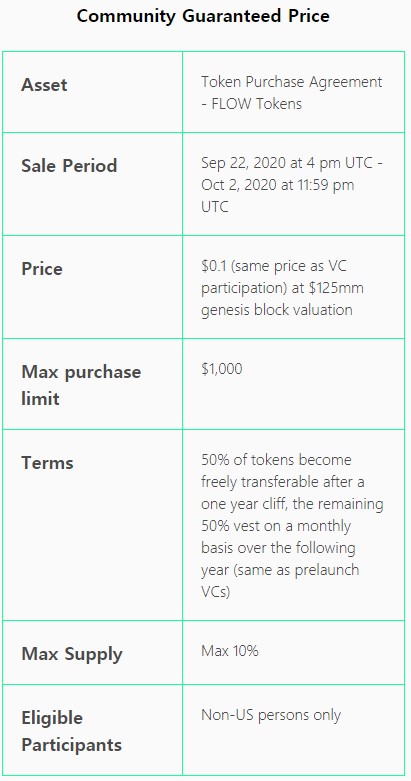The image size is (411, 781).
Task: Select the Max Supply row label
Action: [72, 654]
